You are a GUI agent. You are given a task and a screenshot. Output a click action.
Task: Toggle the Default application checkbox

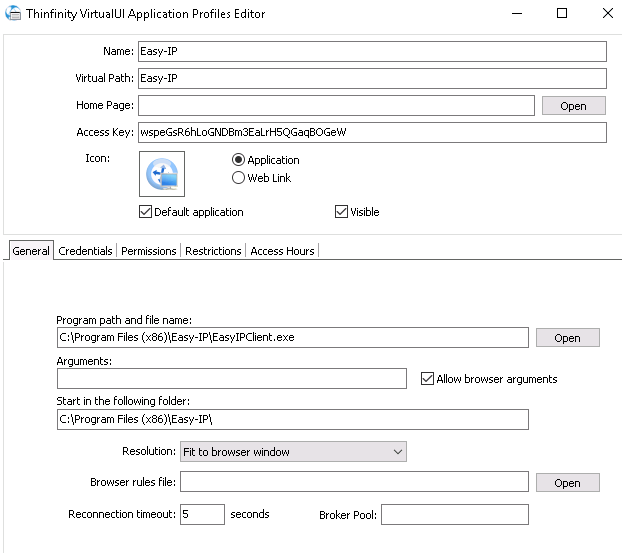point(145,212)
